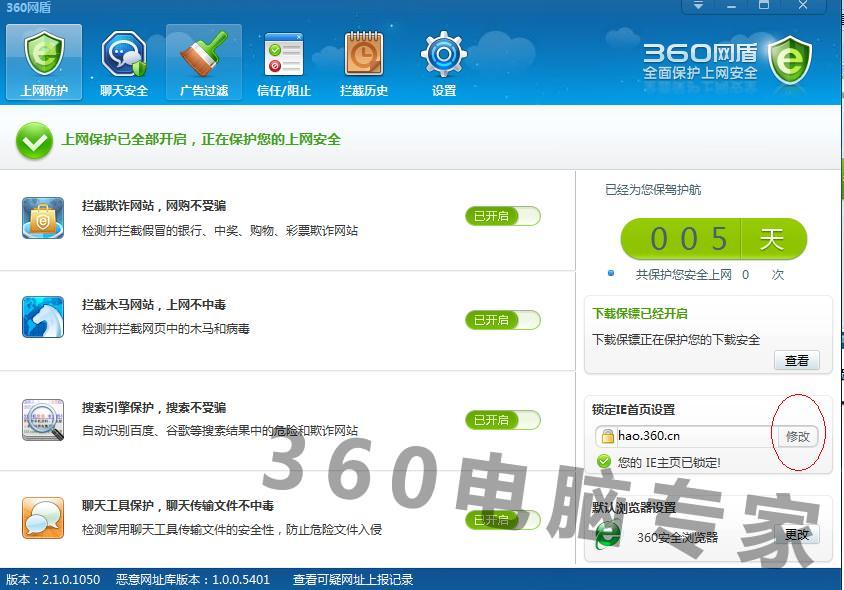
Task: View 拦截历史 tab
Action: [x=364, y=62]
